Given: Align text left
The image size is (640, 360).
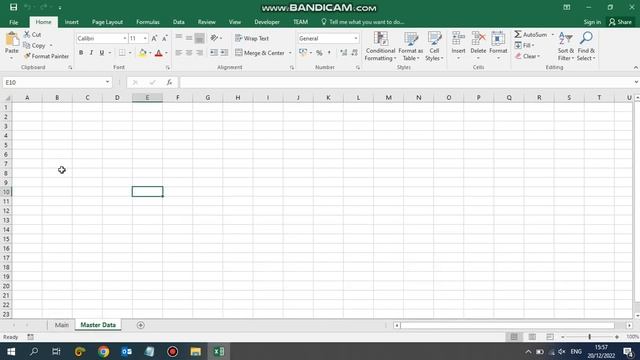Looking at the screenshot, I should [x=179, y=53].
